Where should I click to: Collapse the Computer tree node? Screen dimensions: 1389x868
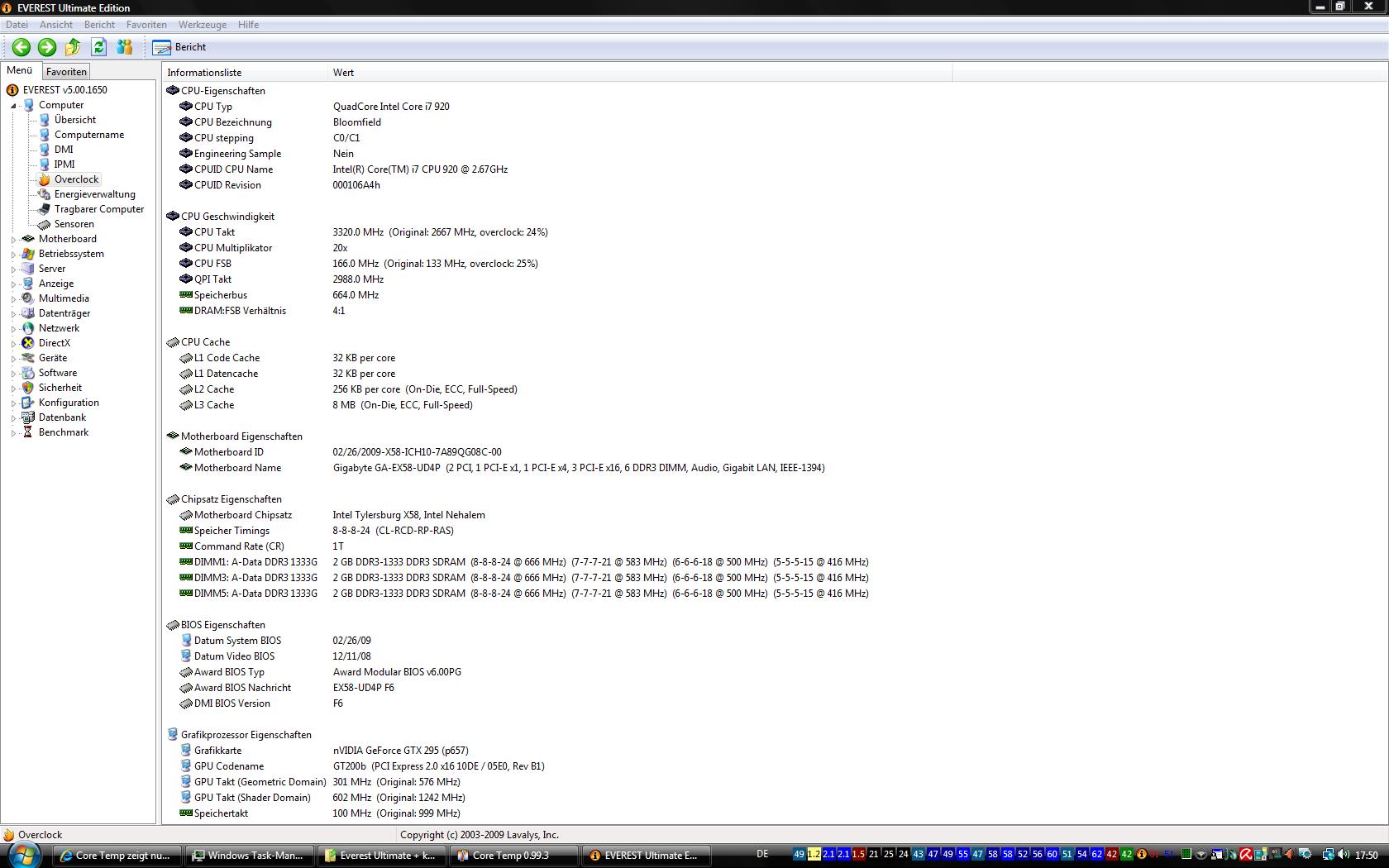13,106
